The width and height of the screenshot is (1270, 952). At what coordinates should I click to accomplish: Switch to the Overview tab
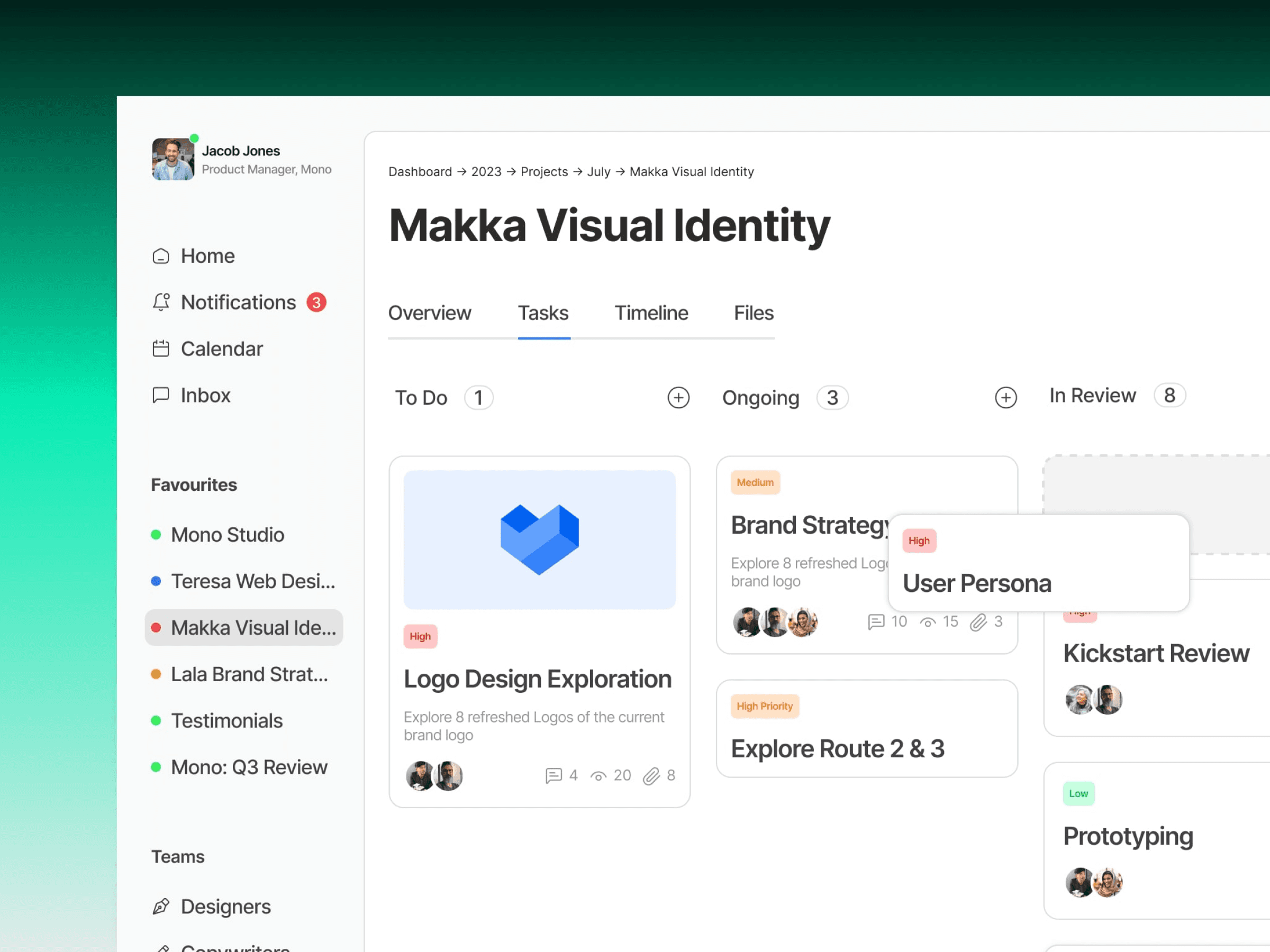tap(430, 313)
